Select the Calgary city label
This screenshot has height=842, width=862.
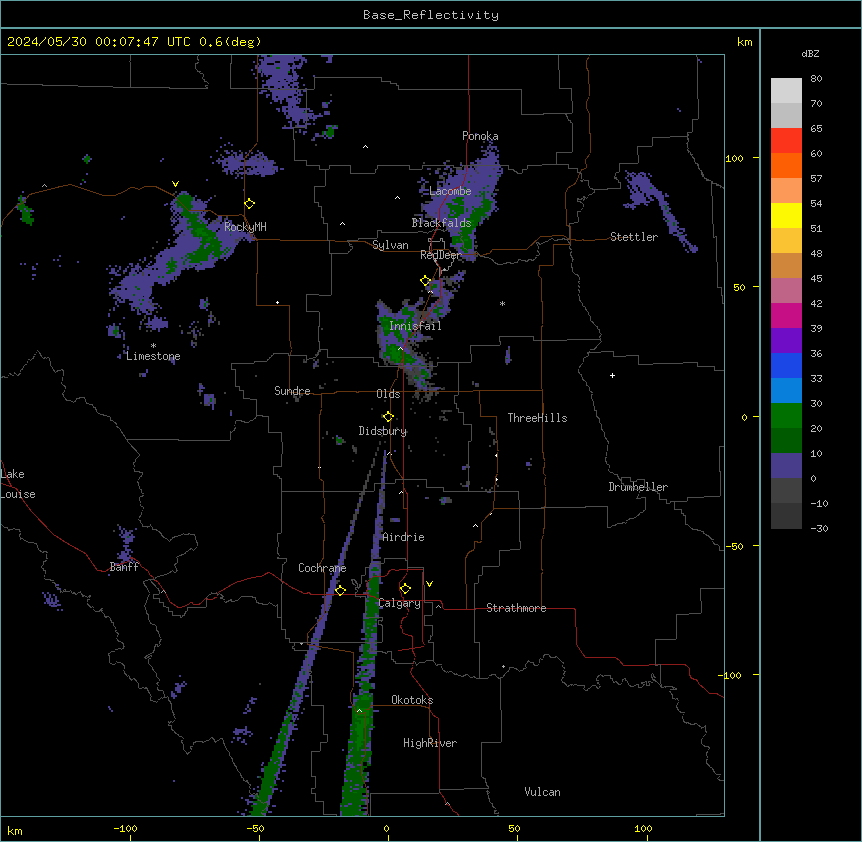[x=400, y=603]
